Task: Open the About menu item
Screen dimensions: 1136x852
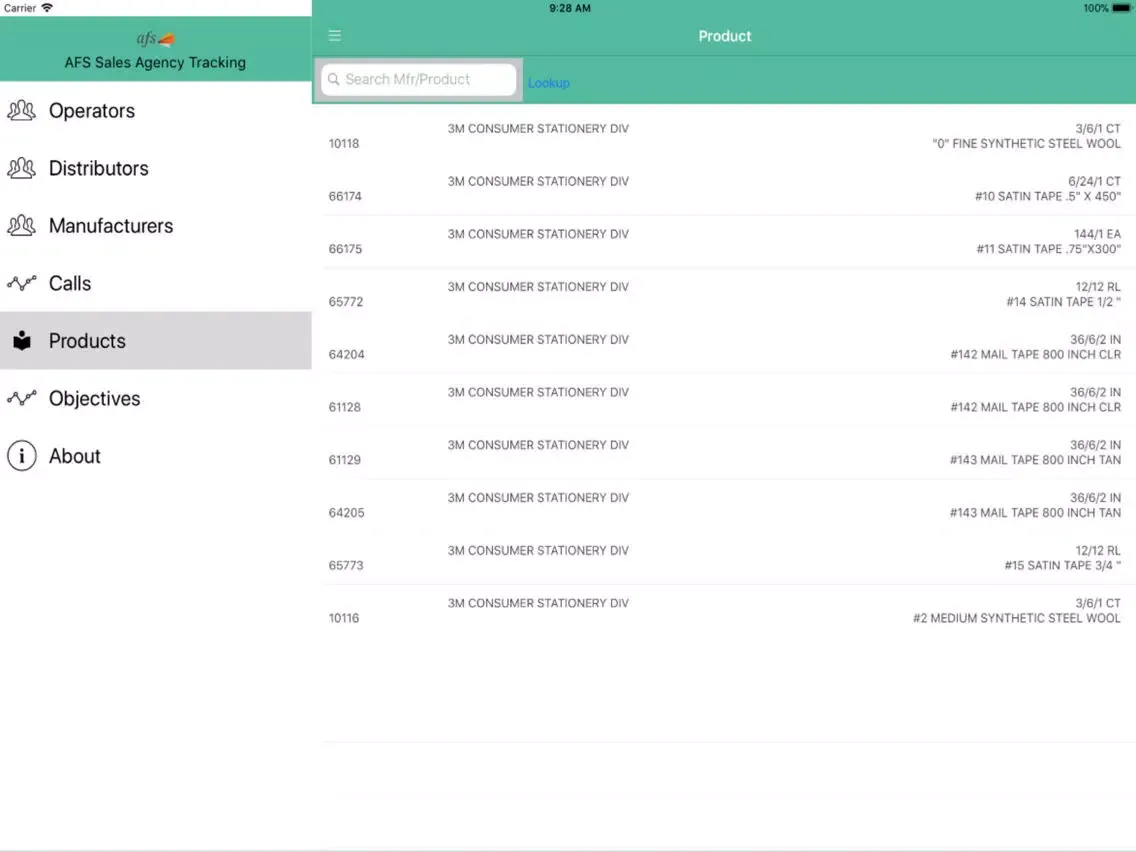Action: pos(156,456)
